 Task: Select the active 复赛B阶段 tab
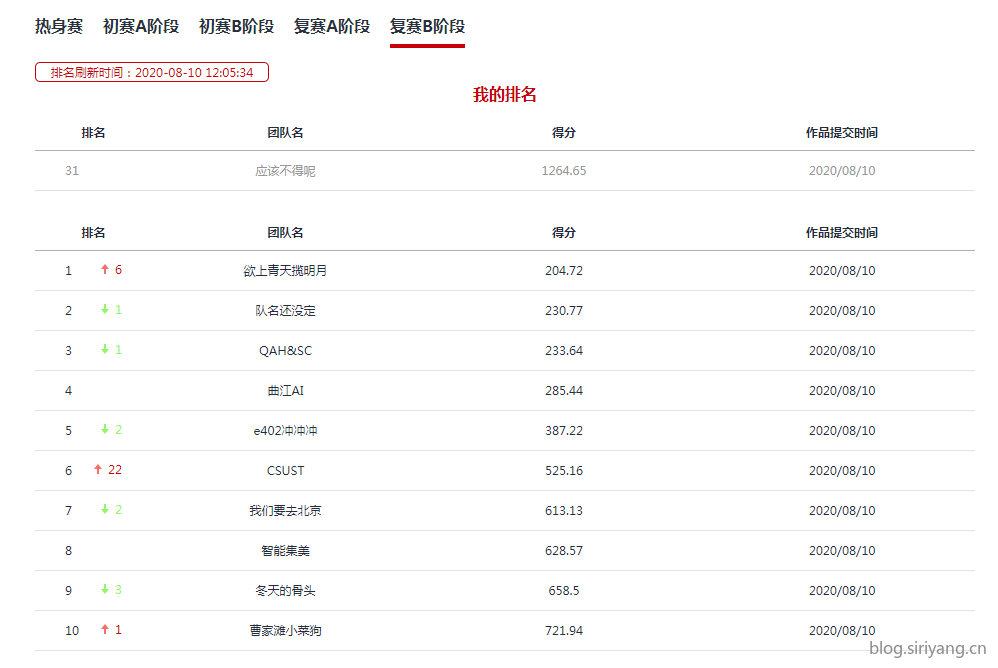[427, 27]
